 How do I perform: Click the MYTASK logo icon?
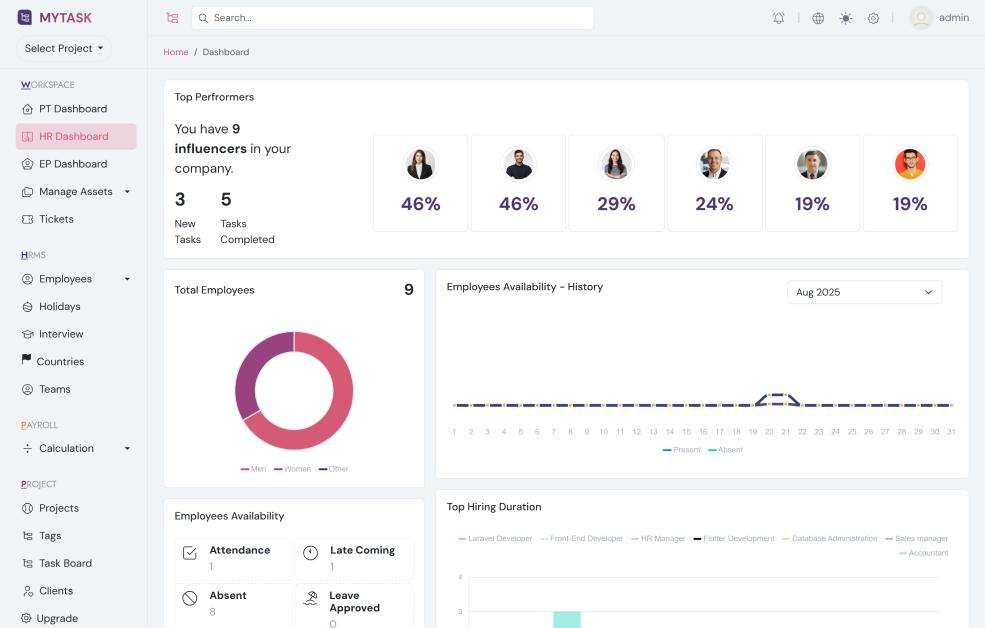point(25,17)
